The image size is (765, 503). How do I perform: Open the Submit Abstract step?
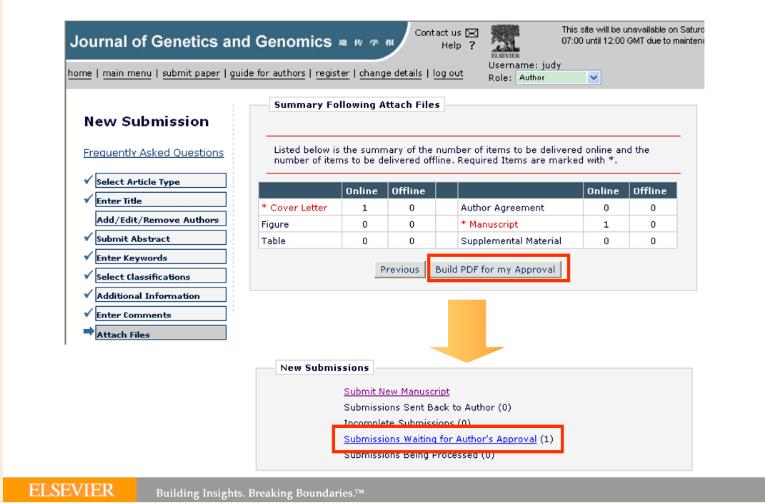pos(161,238)
